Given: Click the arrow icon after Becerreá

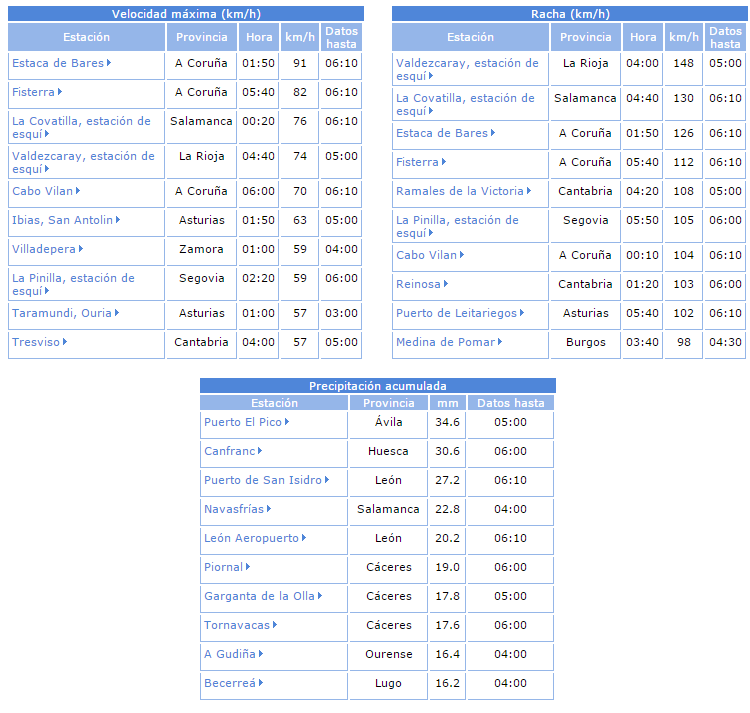Looking at the screenshot, I should (262, 683).
